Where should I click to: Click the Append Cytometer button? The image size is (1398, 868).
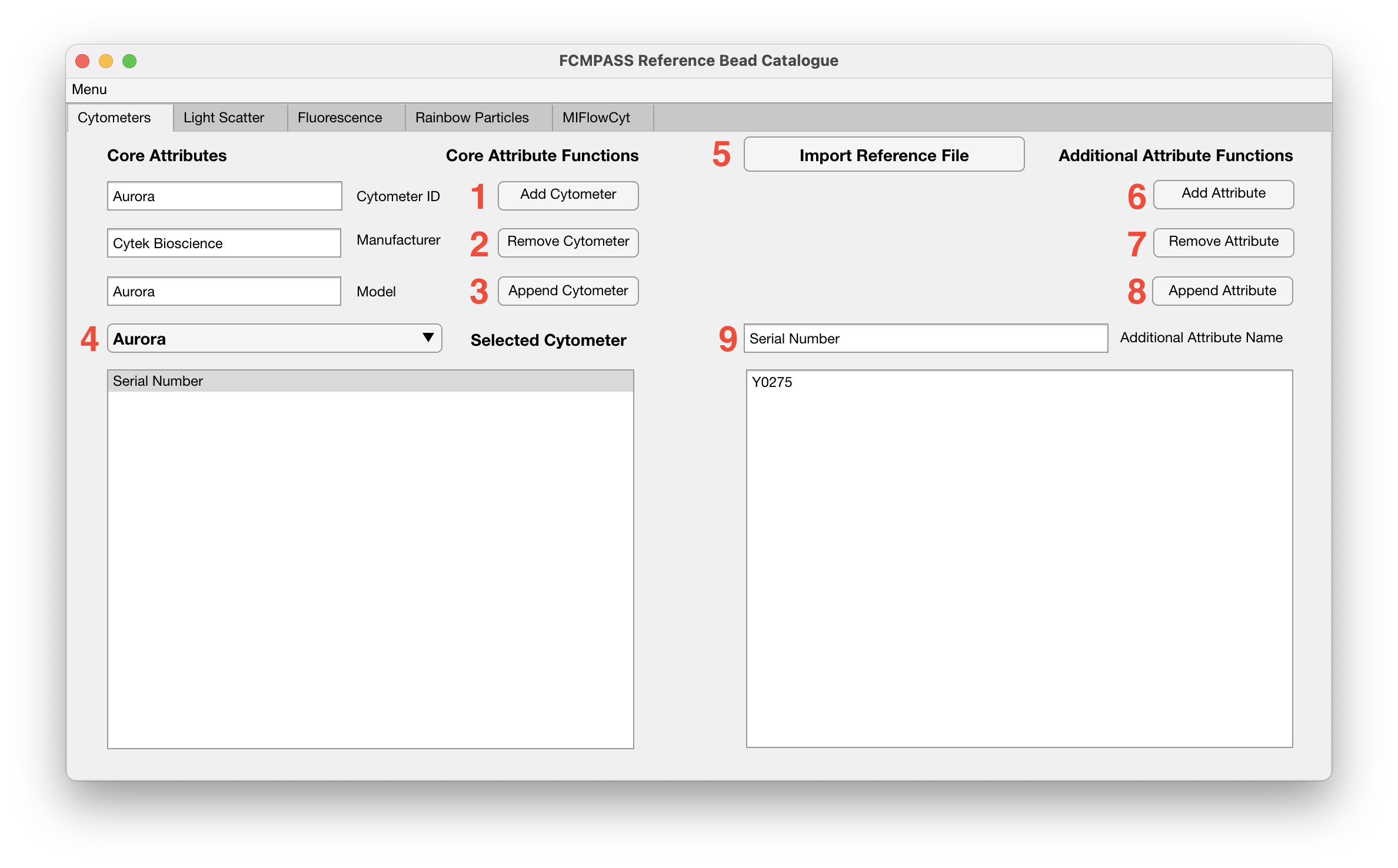coord(568,291)
